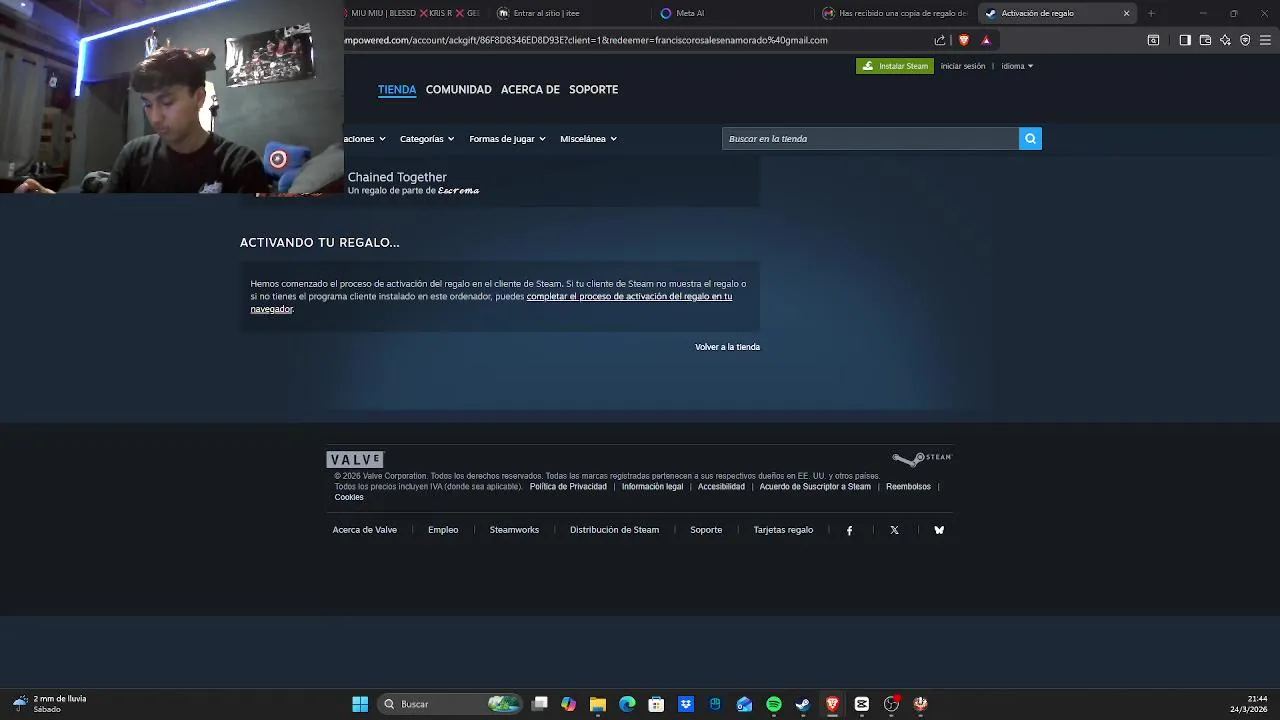
Task: Open Cookies footer link
Action: [x=349, y=497]
